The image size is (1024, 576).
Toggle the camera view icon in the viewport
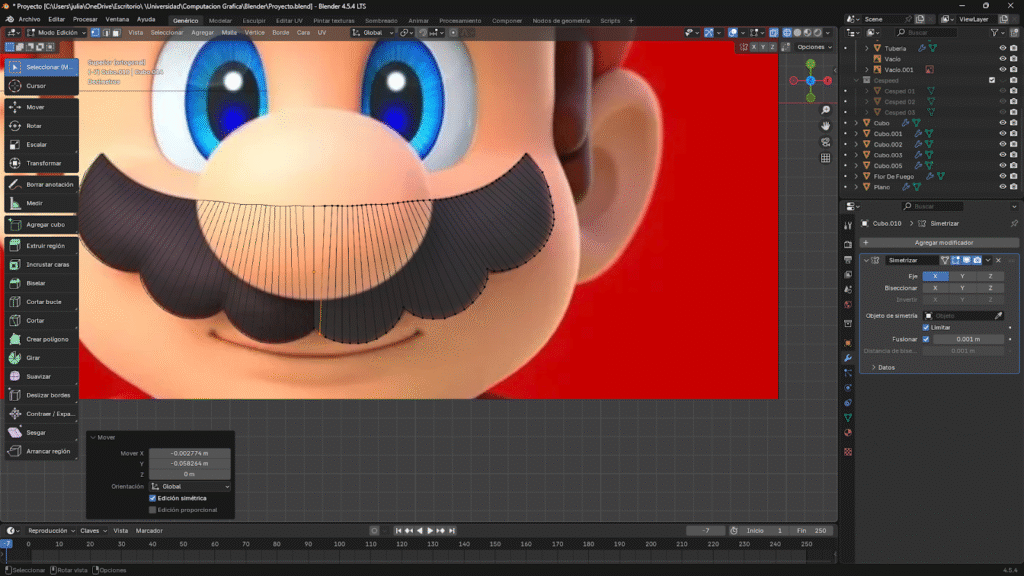pos(825,142)
